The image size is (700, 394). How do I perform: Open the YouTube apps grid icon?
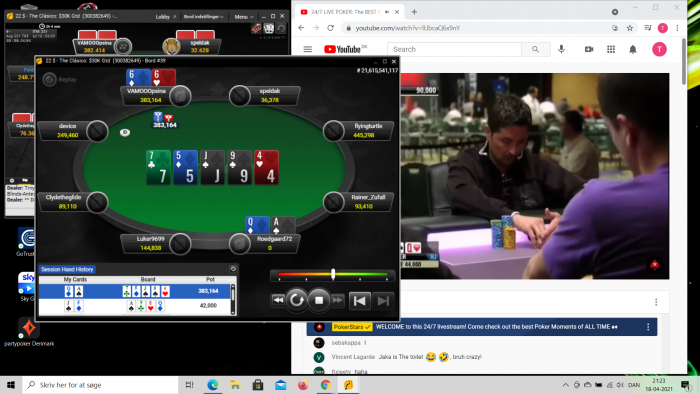tap(611, 49)
